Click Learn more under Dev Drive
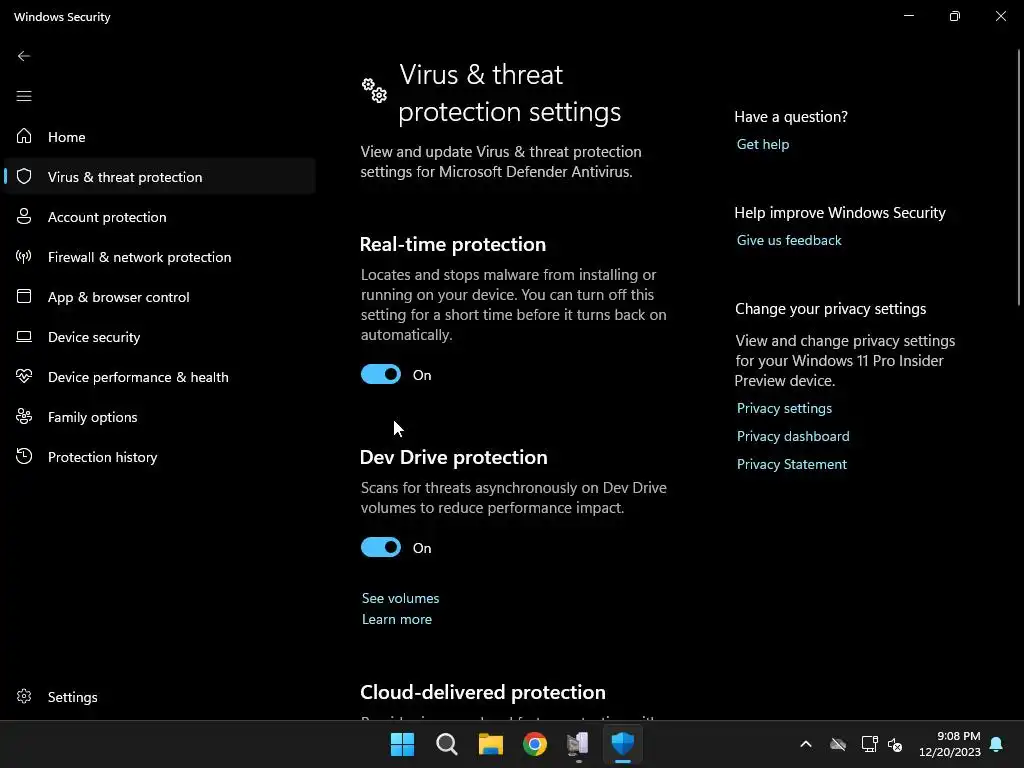1024x768 pixels. 396,619
